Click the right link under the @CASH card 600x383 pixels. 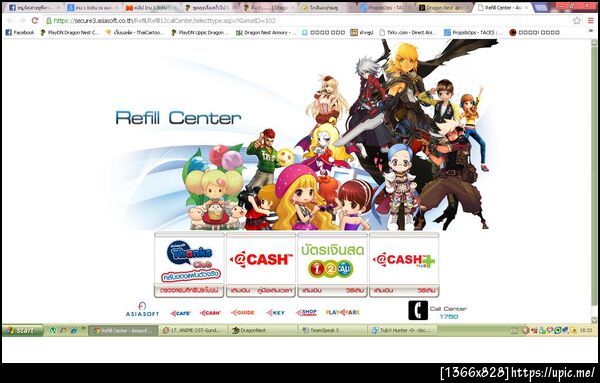point(275,291)
